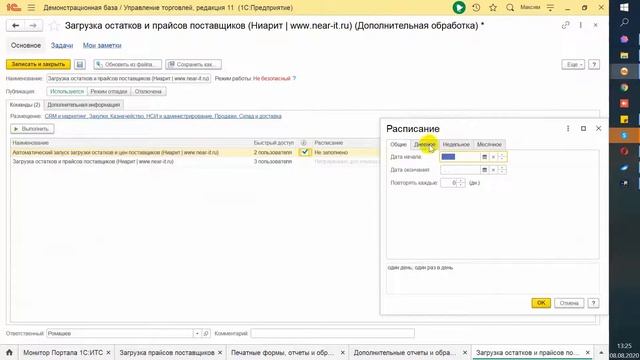Select the Основное tab
640x360 pixels.
(26, 45)
